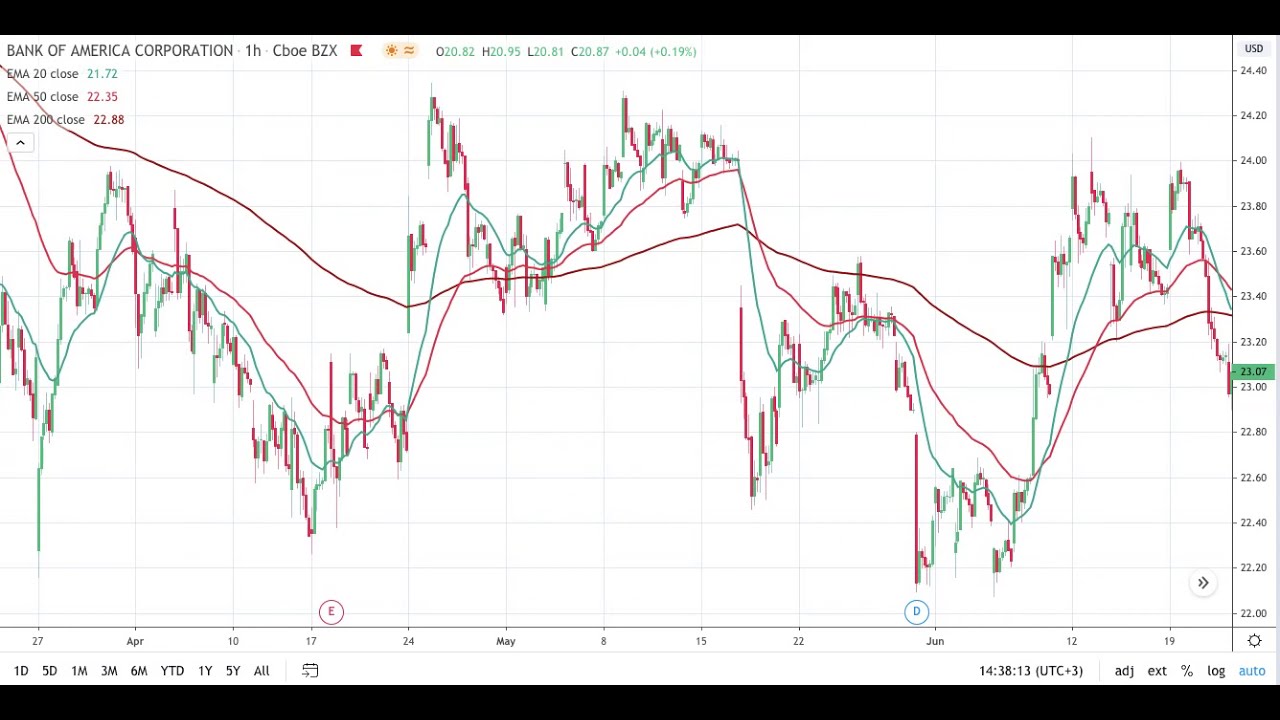Click the approximate-sign data status icon
Image resolution: width=1280 pixels, height=720 pixels.
coord(409,51)
